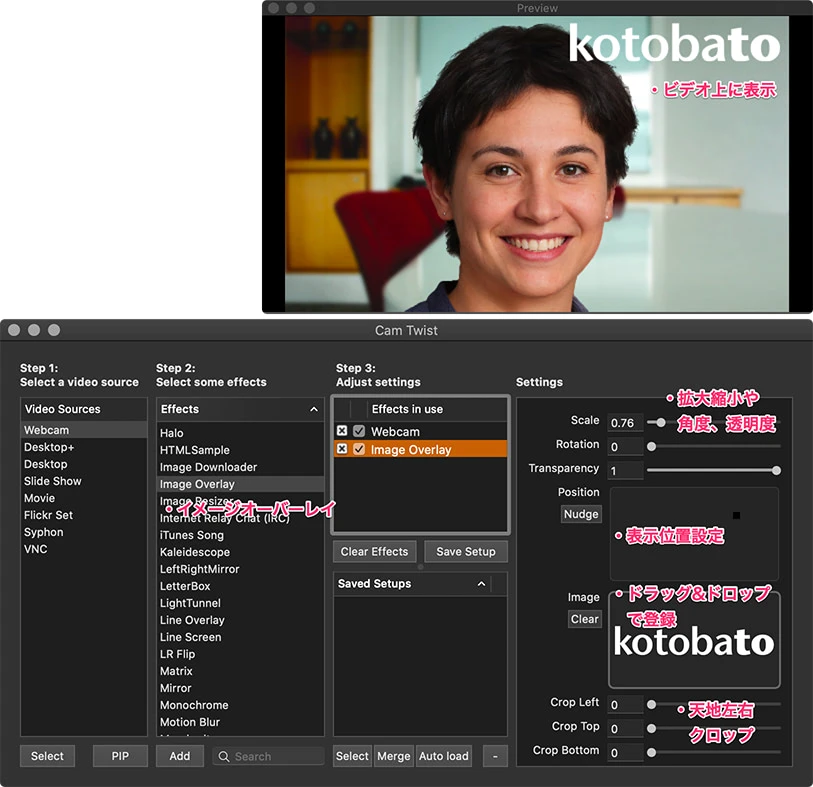
Task: Uncheck the Image Overlay effect checkbox
Action: [359, 450]
